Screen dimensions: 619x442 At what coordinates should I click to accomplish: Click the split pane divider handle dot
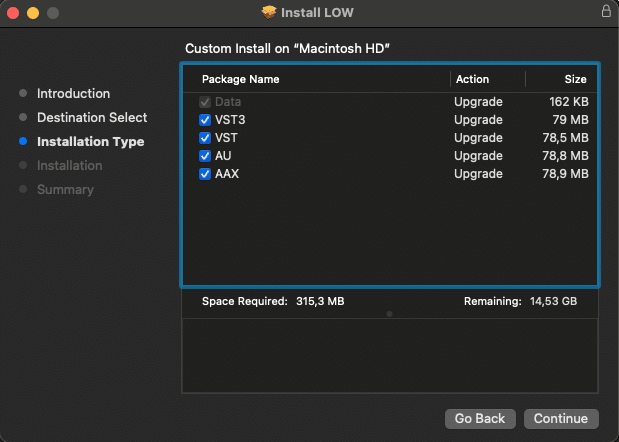click(x=389, y=314)
